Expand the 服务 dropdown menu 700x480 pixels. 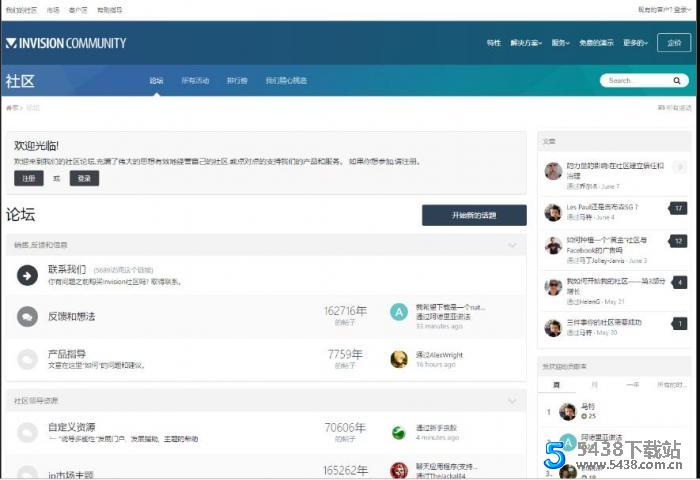tap(561, 43)
